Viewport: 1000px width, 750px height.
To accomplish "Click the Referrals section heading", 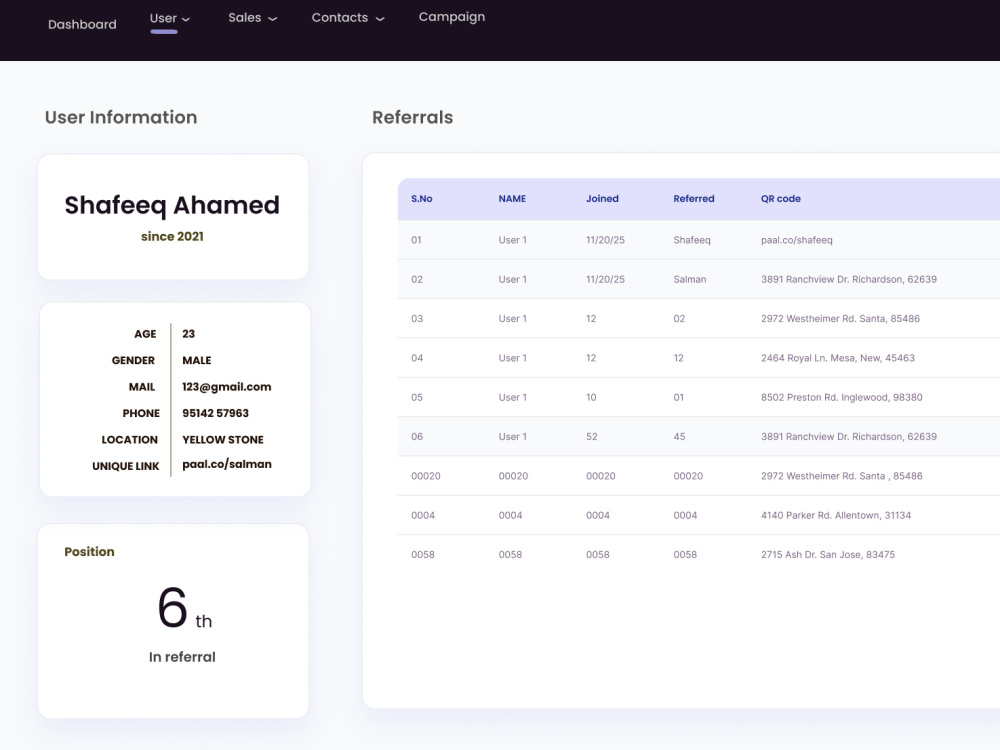I will click(413, 117).
